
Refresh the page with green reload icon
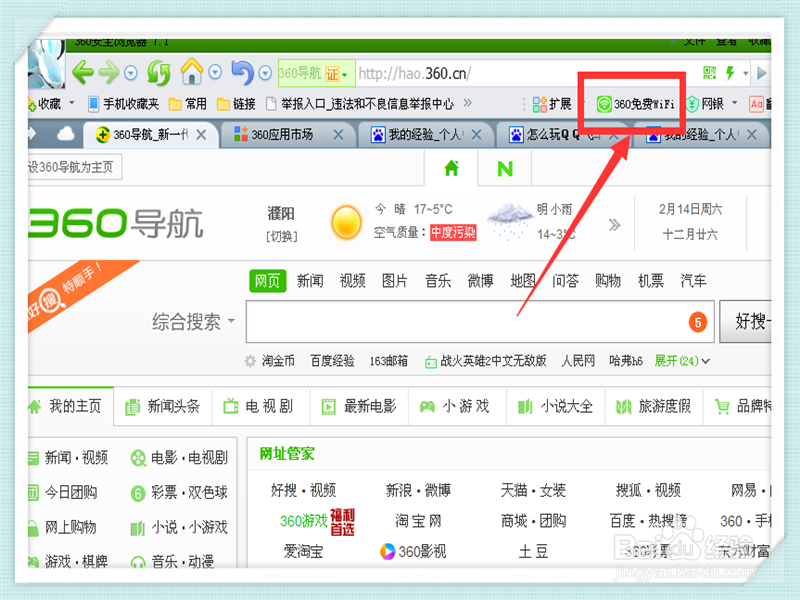point(159,73)
